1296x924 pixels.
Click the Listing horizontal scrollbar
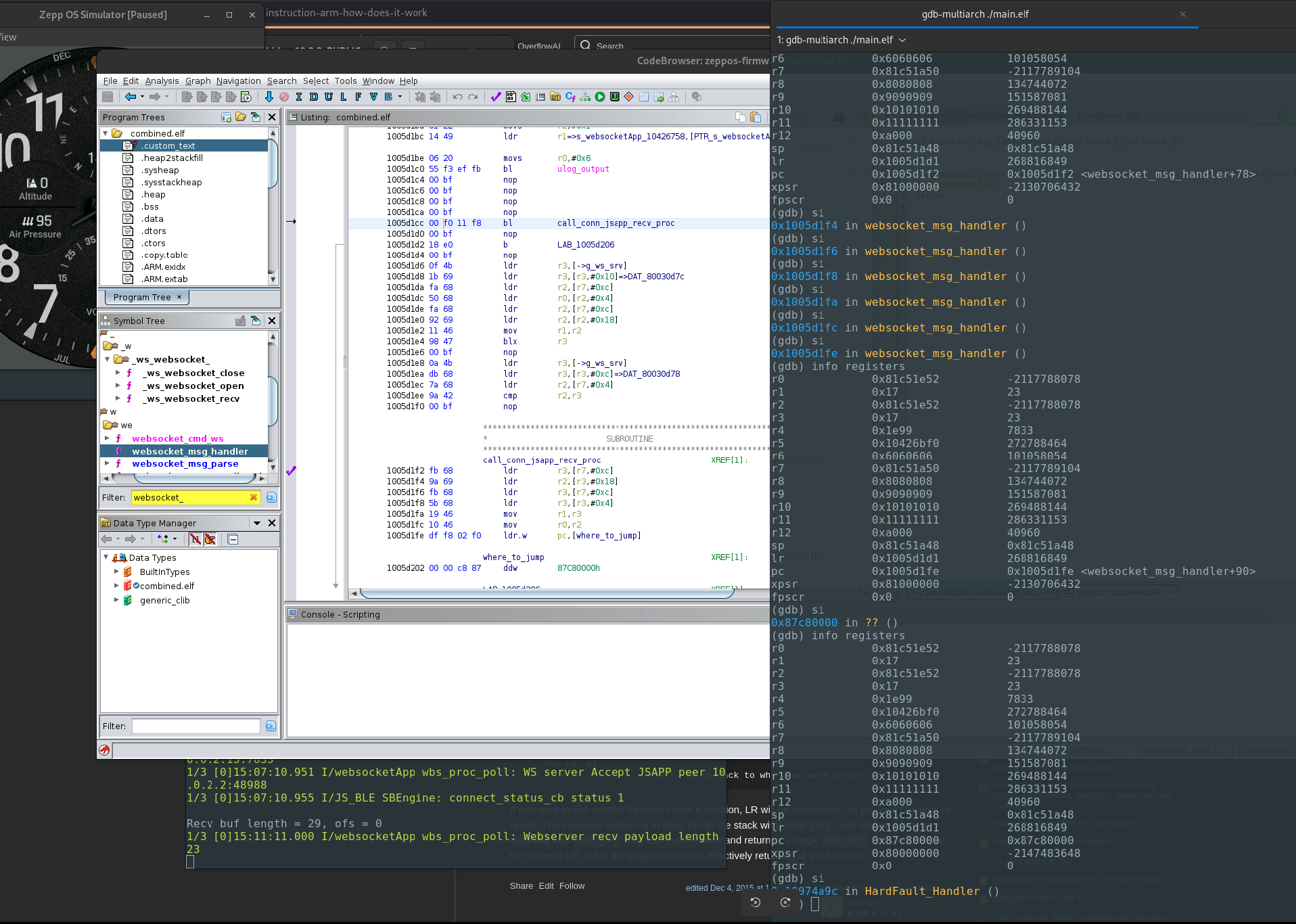point(547,593)
